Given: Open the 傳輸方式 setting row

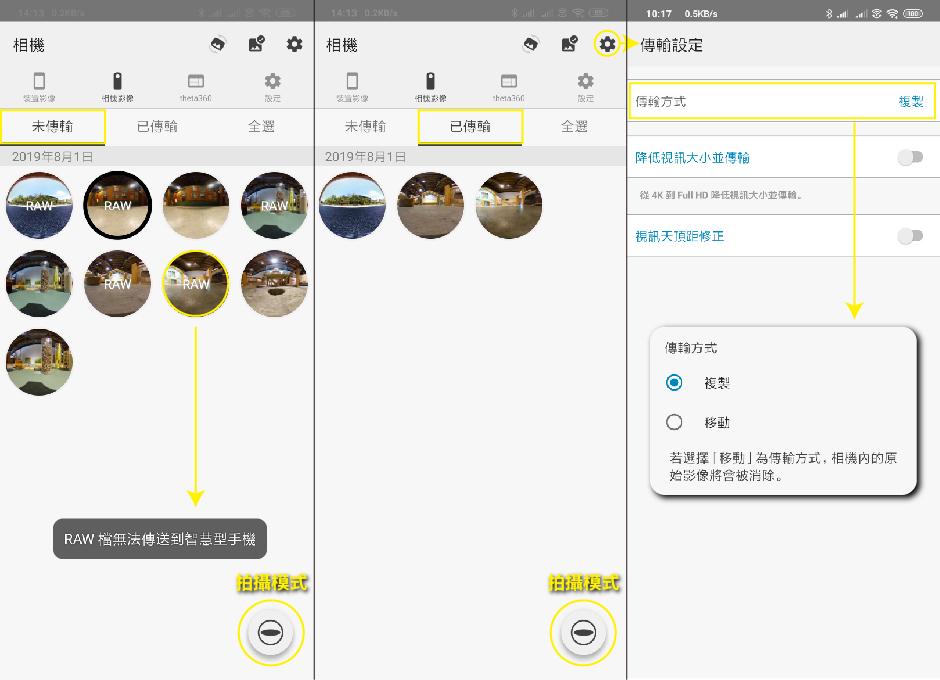Looking at the screenshot, I should point(781,102).
